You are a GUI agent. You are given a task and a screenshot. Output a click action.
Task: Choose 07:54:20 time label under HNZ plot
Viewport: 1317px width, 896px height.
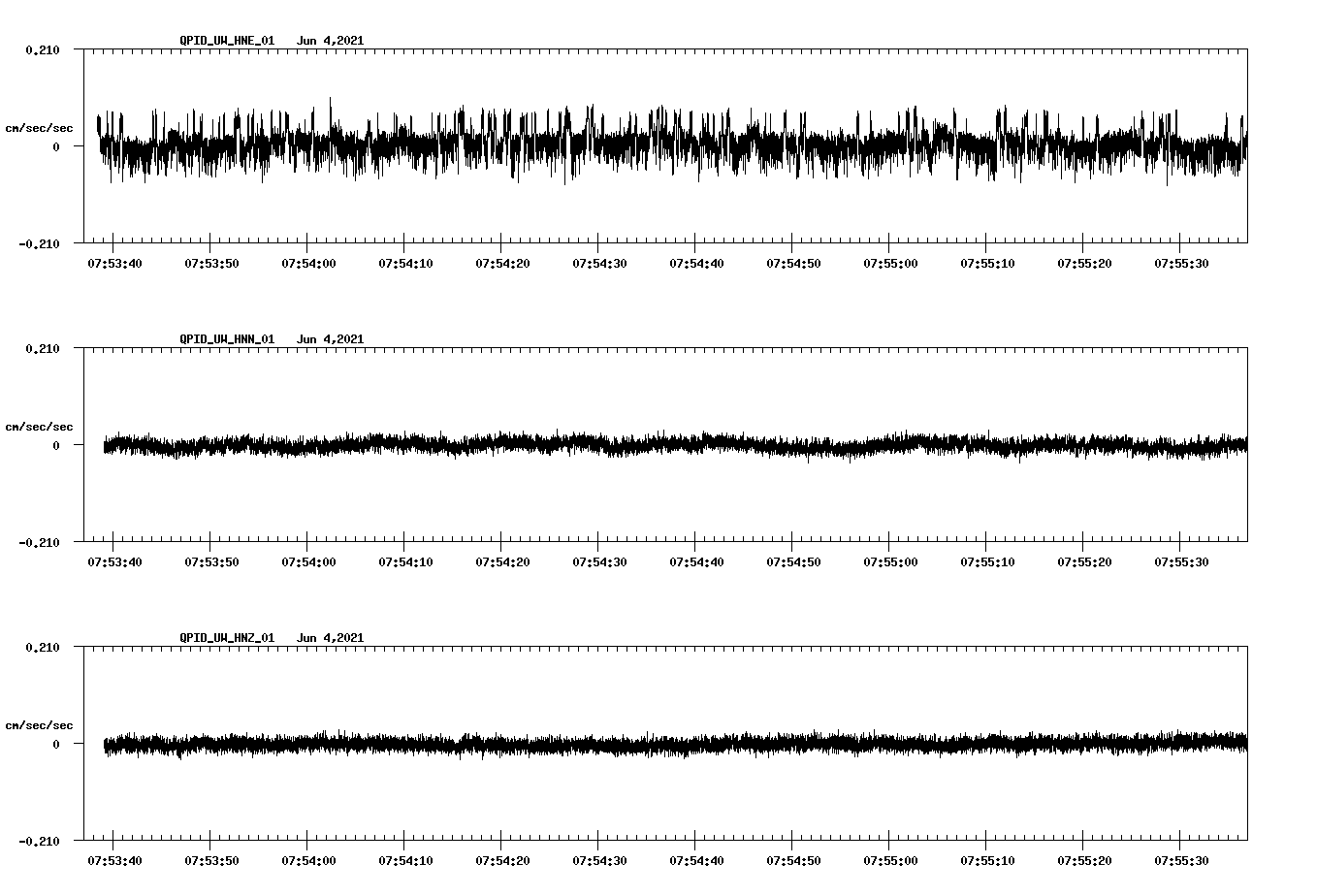502,861
